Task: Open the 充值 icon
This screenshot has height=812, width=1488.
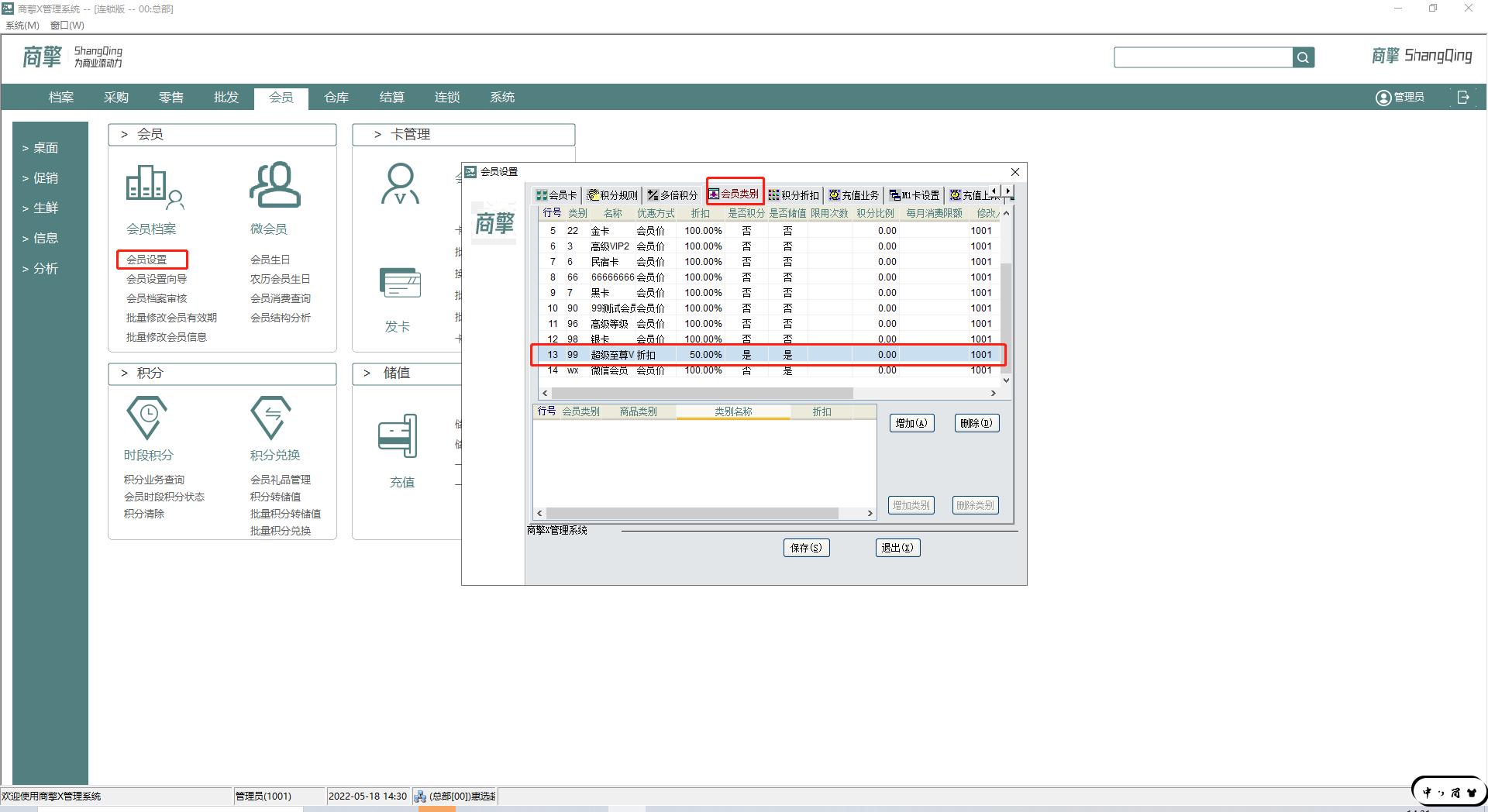Action: (x=398, y=435)
